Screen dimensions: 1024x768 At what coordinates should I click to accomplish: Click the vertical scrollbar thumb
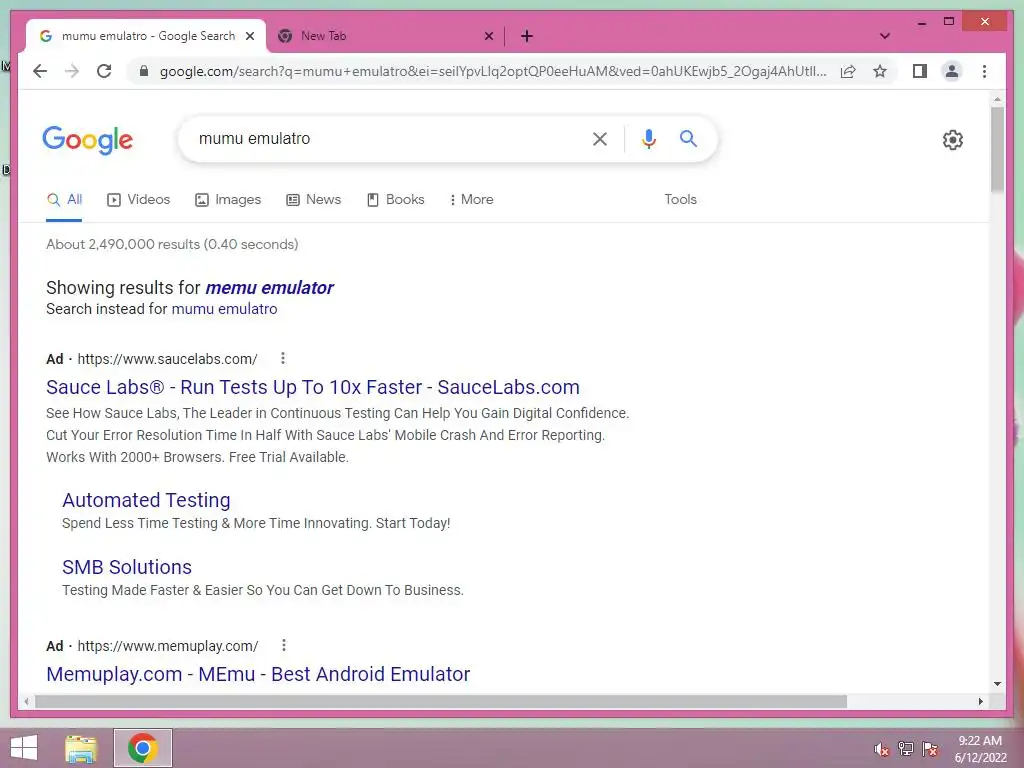point(997,149)
